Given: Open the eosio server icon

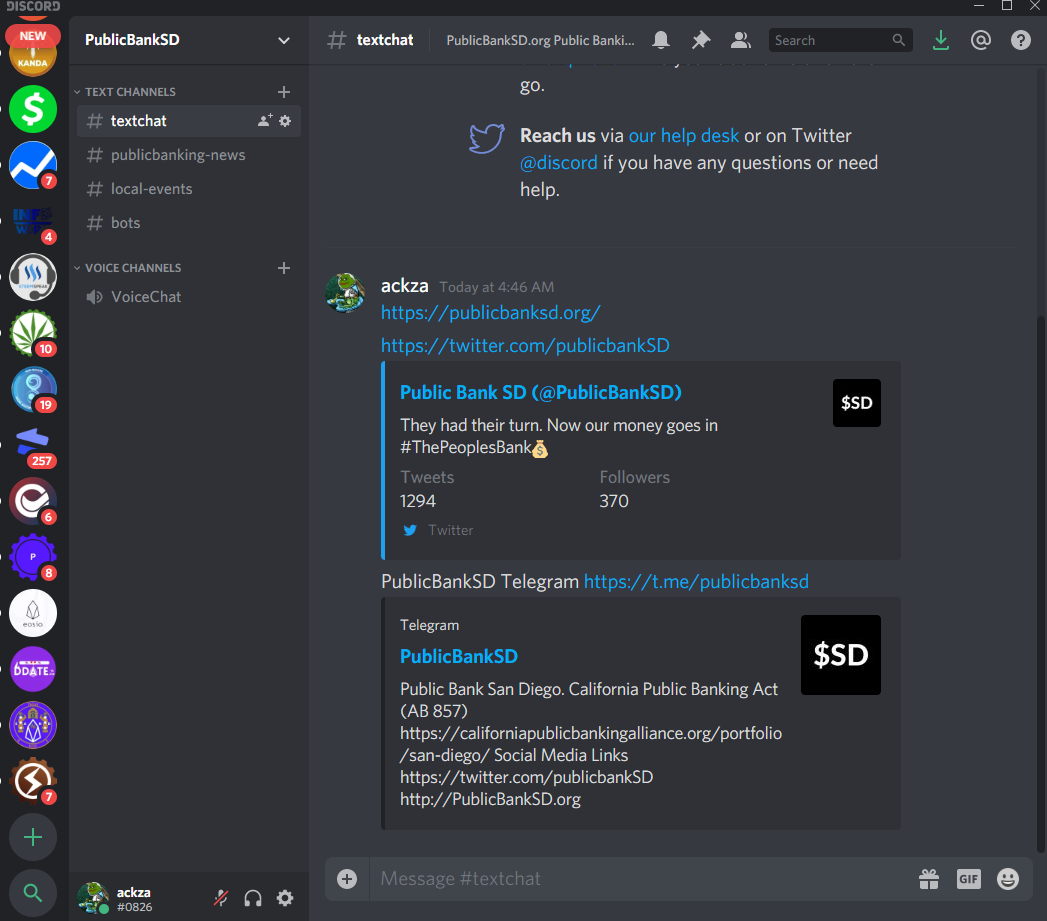Looking at the screenshot, I should point(33,613).
